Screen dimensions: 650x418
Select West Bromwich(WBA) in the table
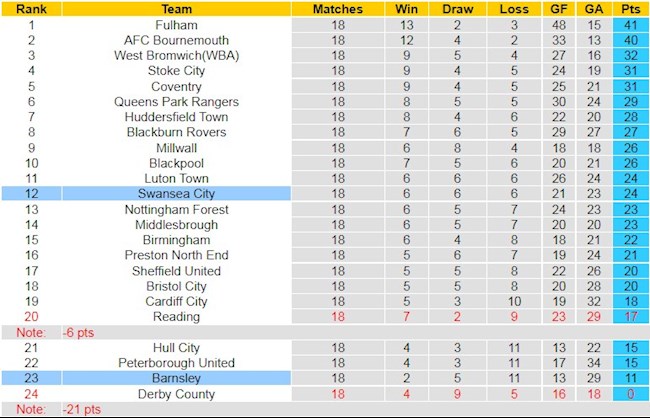(x=177, y=55)
